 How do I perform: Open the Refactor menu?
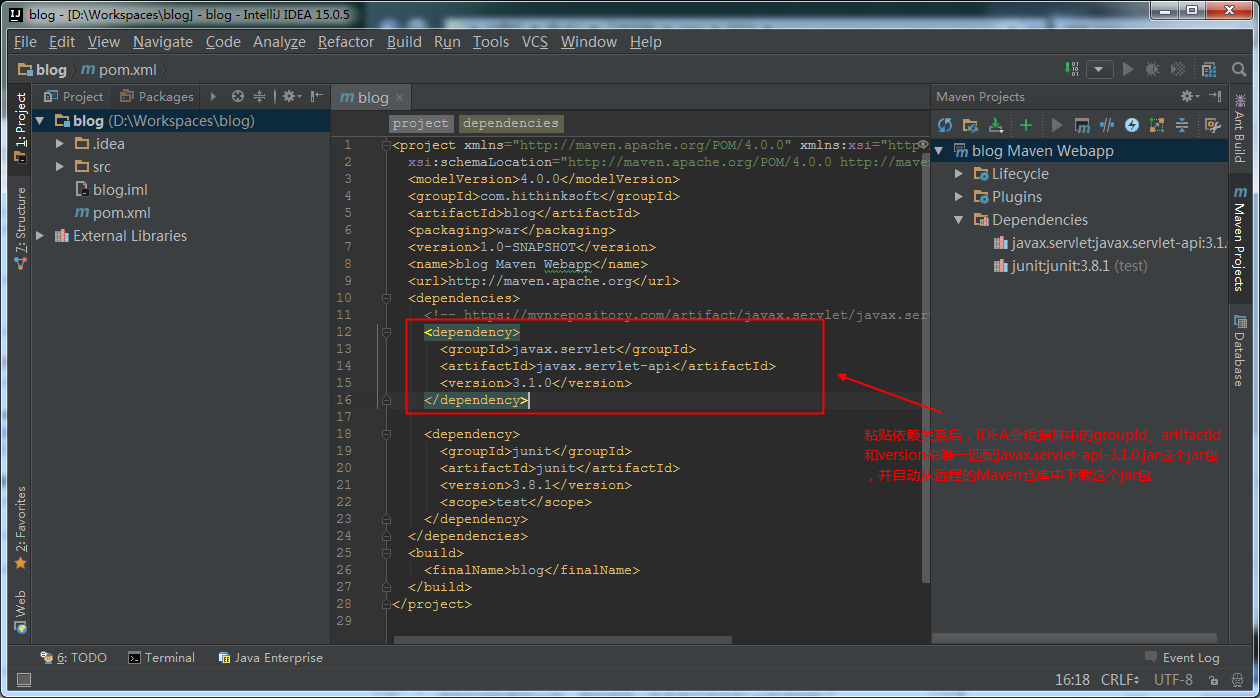[x=345, y=42]
